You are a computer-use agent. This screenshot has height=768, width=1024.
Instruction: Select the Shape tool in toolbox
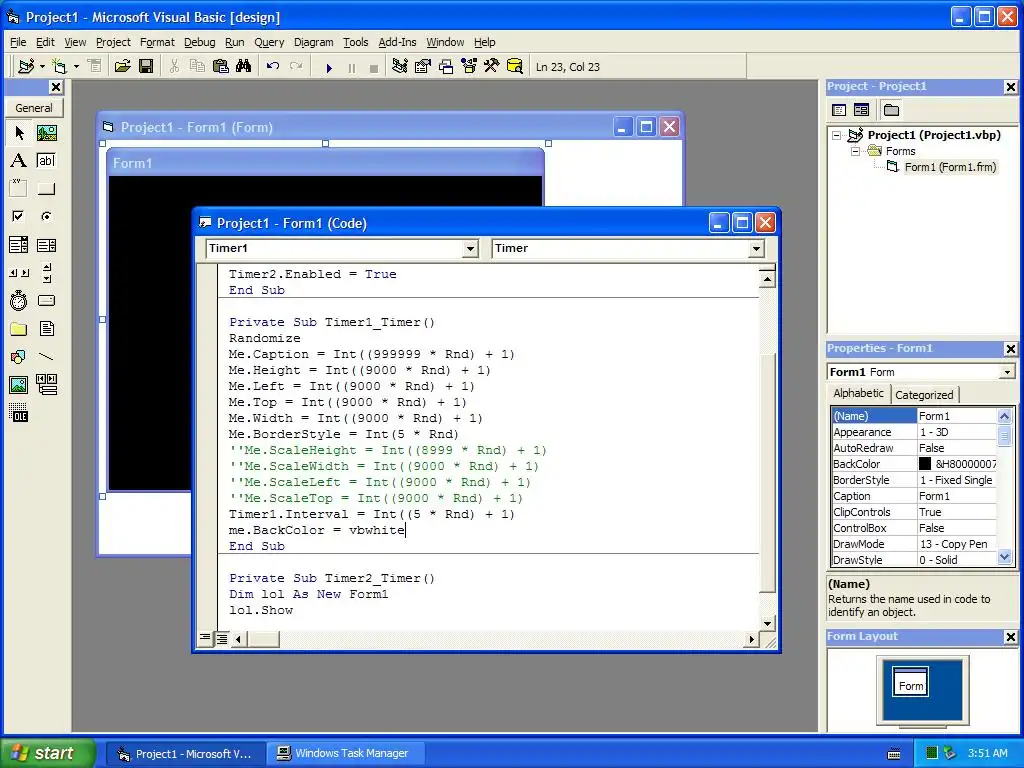pyautogui.click(x=19, y=357)
